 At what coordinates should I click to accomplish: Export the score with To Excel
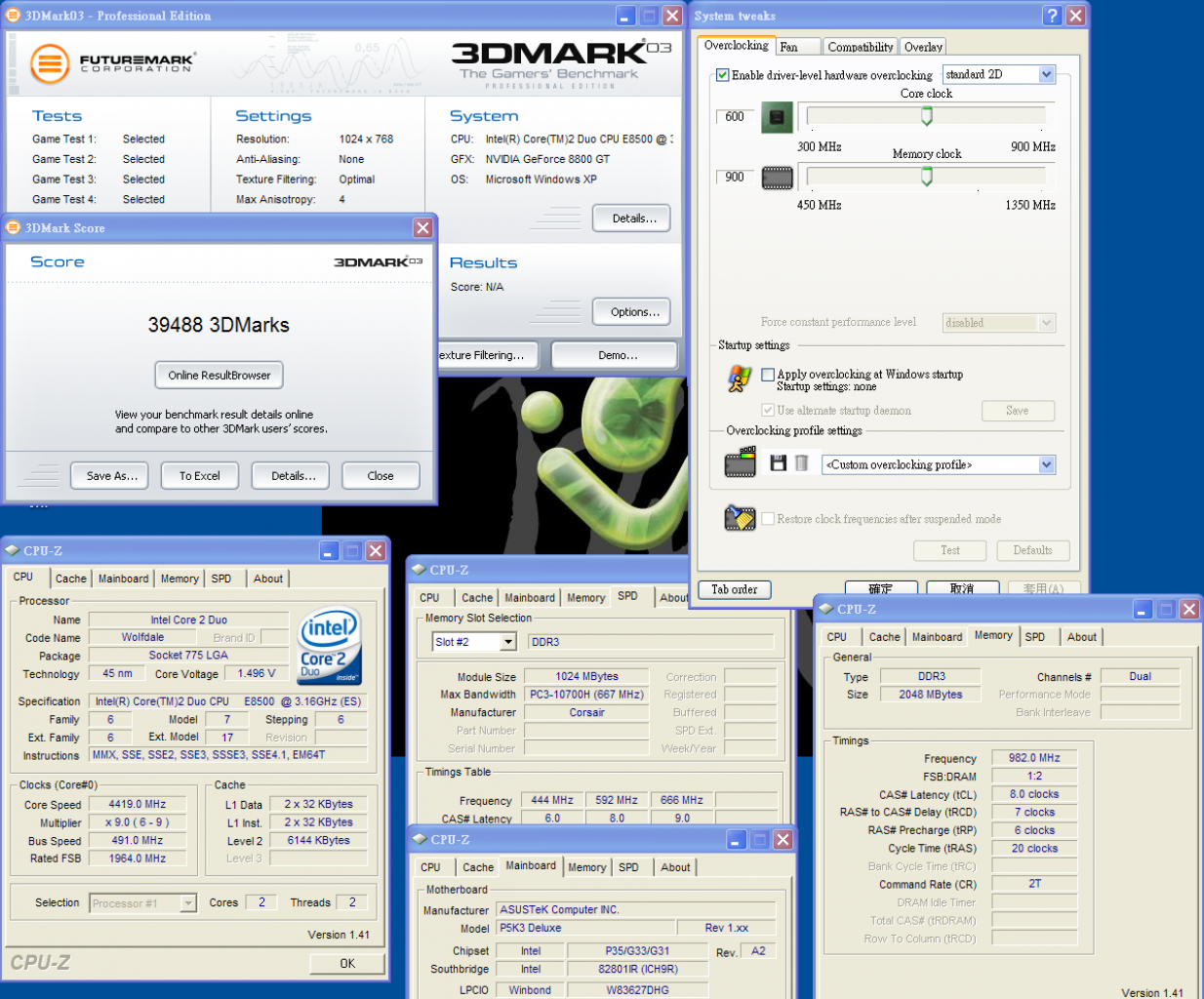[x=200, y=476]
